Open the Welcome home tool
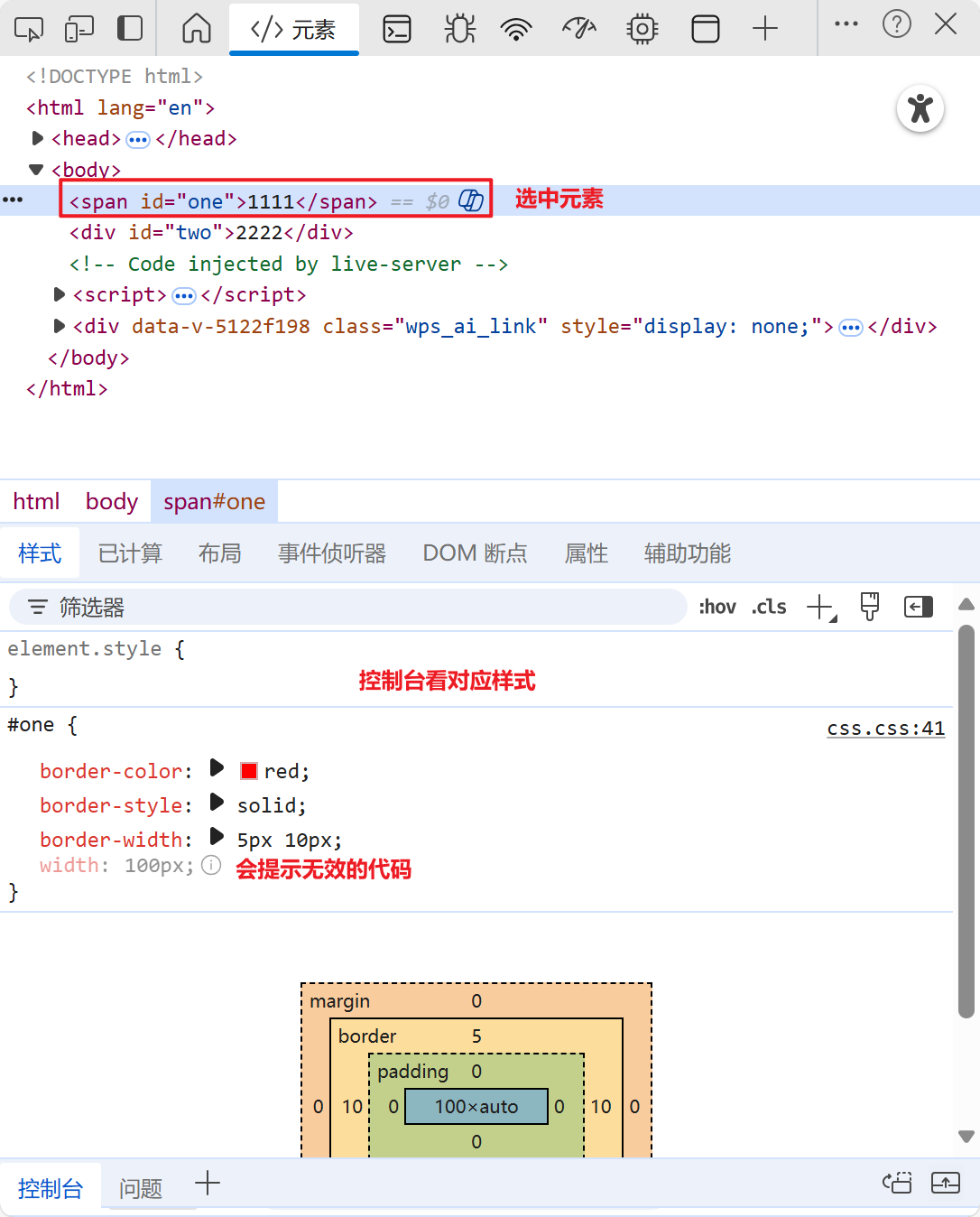Image resolution: width=980 pixels, height=1217 pixels. [x=196, y=29]
